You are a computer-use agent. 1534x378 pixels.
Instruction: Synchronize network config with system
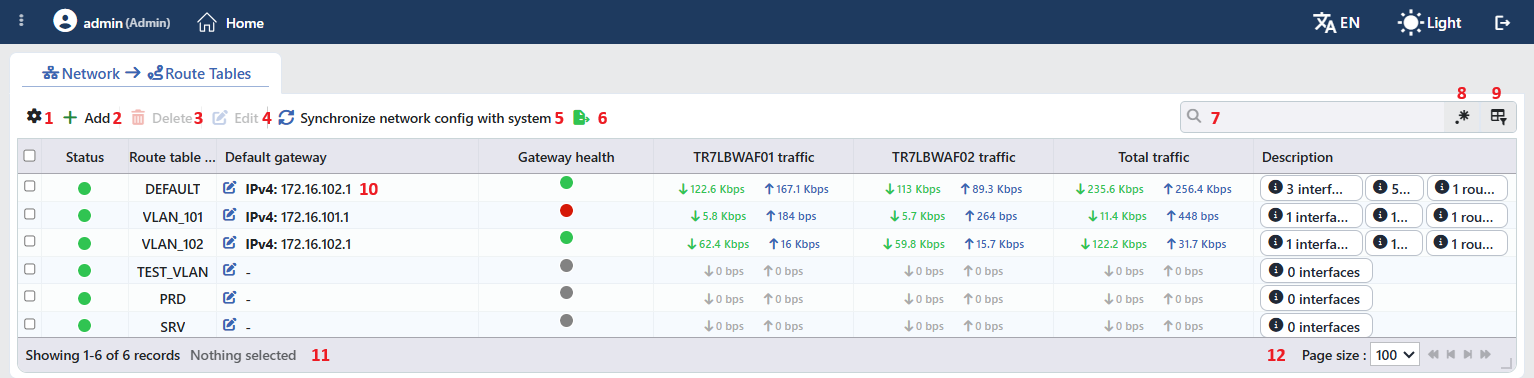coord(414,118)
